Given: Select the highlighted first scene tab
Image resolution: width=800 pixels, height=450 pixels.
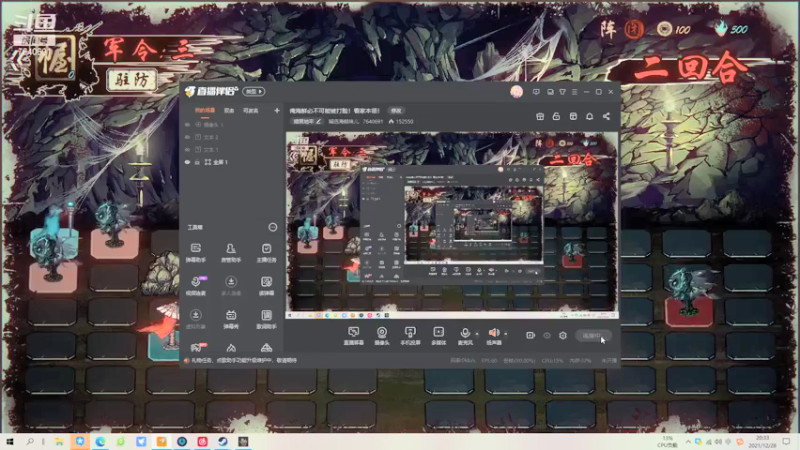Looking at the screenshot, I should click(205, 110).
